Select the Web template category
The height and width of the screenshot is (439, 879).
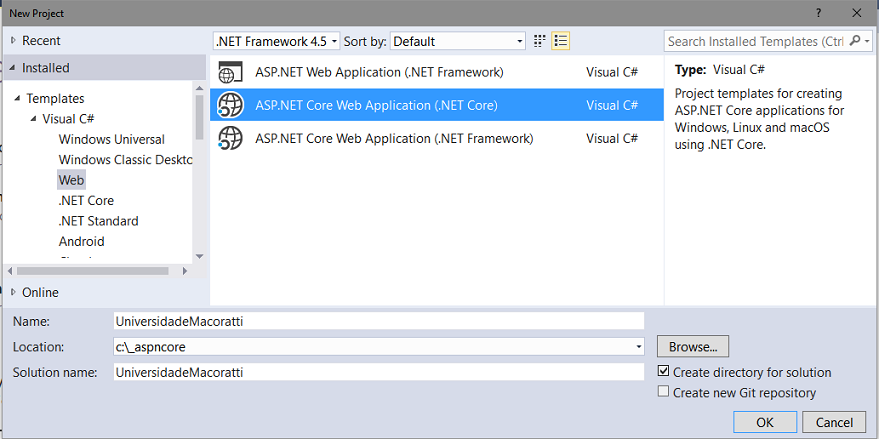71,180
